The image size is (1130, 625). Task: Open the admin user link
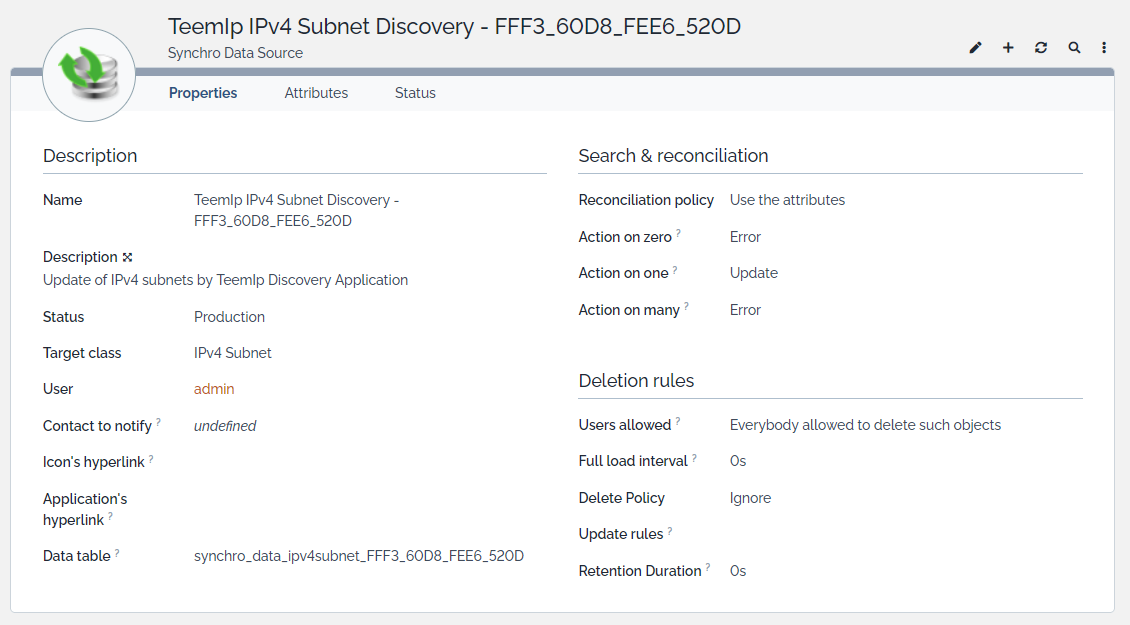tap(214, 389)
